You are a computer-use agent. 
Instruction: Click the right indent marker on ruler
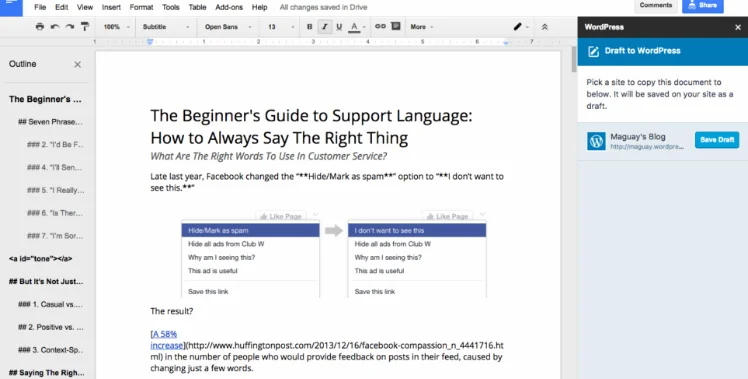(506, 42)
